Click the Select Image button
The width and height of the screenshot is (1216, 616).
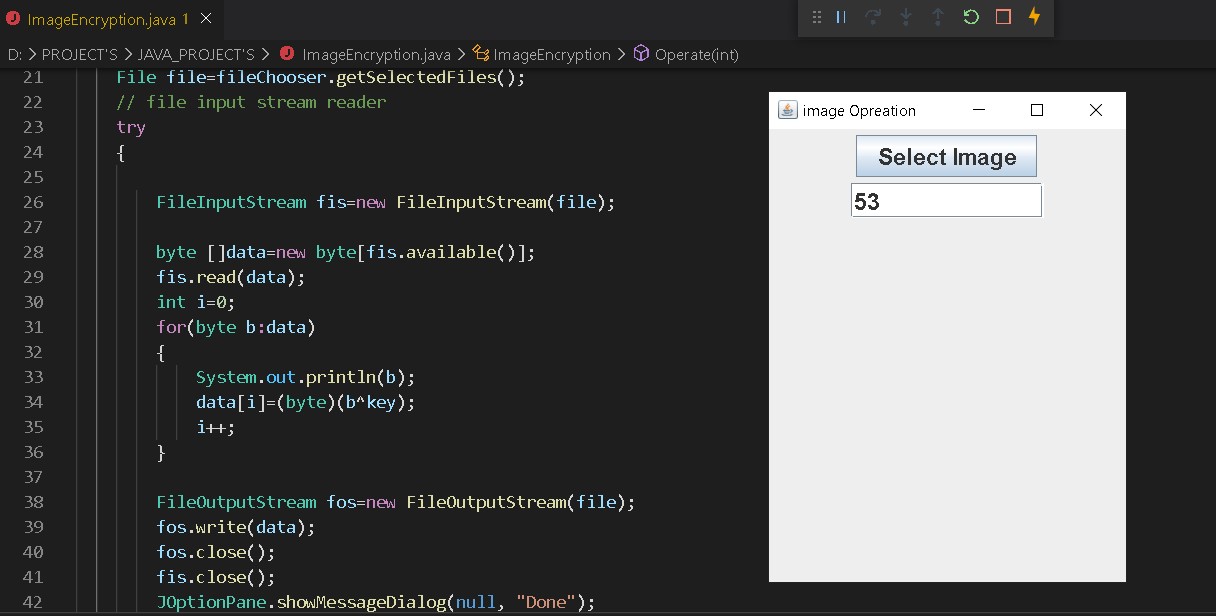(946, 156)
